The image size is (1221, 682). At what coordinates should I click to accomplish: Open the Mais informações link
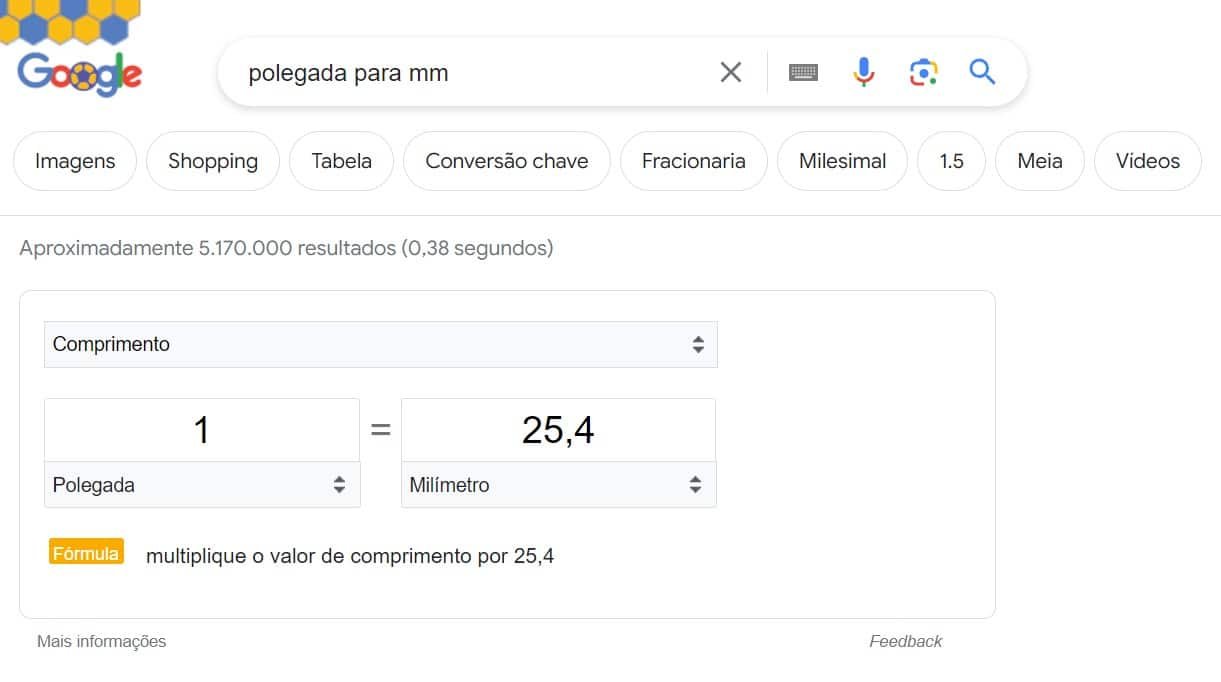pyautogui.click(x=101, y=641)
